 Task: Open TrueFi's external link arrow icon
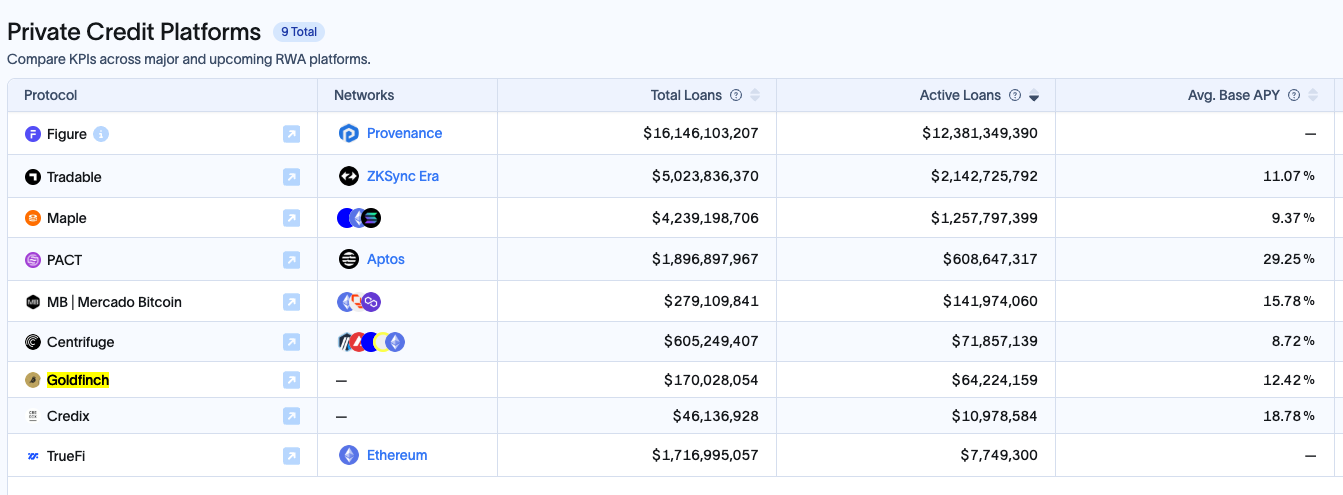click(291, 456)
